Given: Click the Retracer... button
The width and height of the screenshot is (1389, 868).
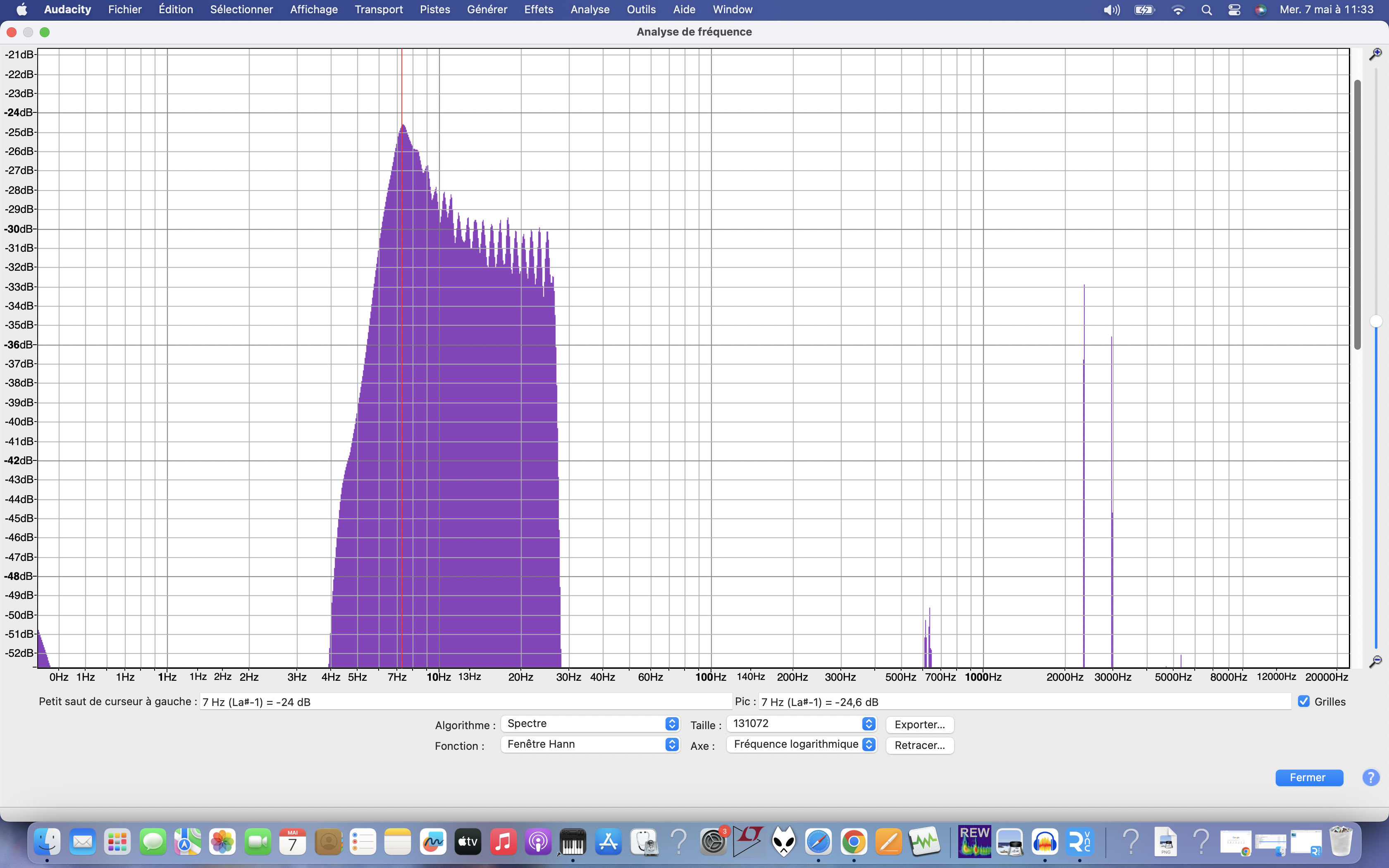Looking at the screenshot, I should (919, 745).
